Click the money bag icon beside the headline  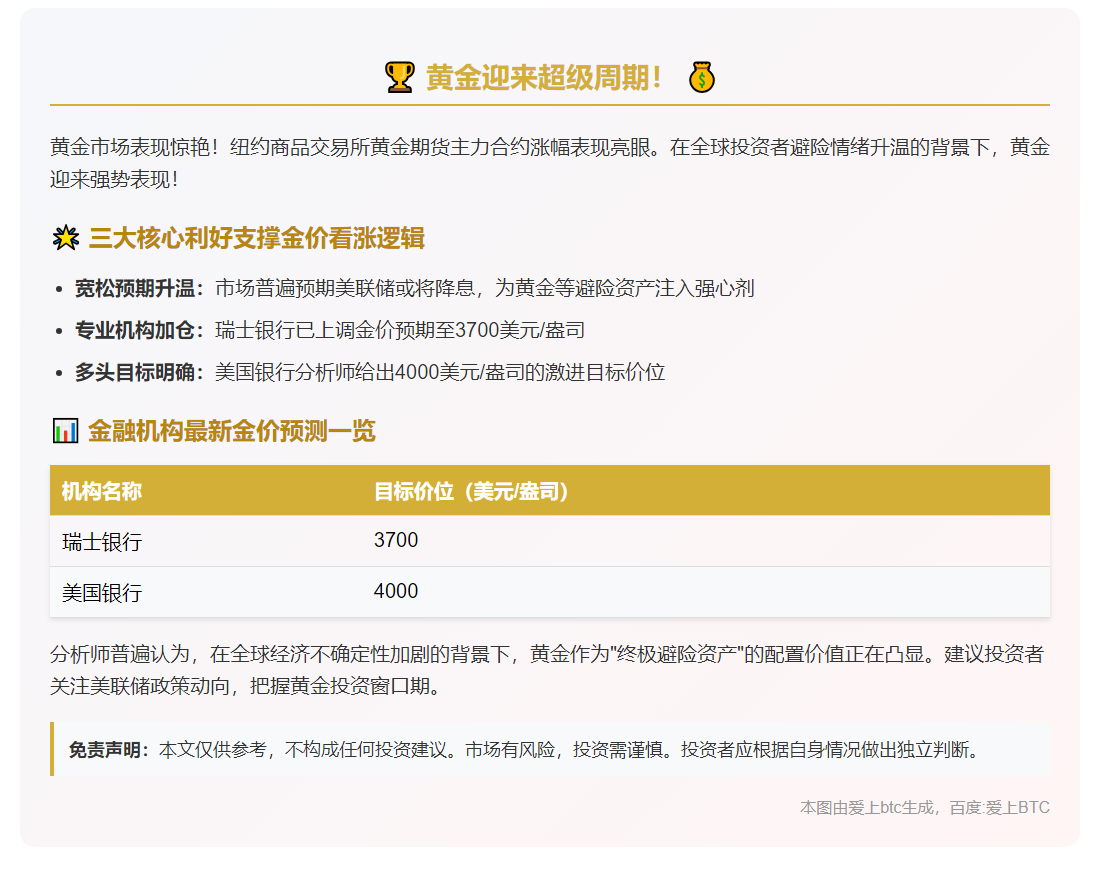pyautogui.click(x=703, y=75)
